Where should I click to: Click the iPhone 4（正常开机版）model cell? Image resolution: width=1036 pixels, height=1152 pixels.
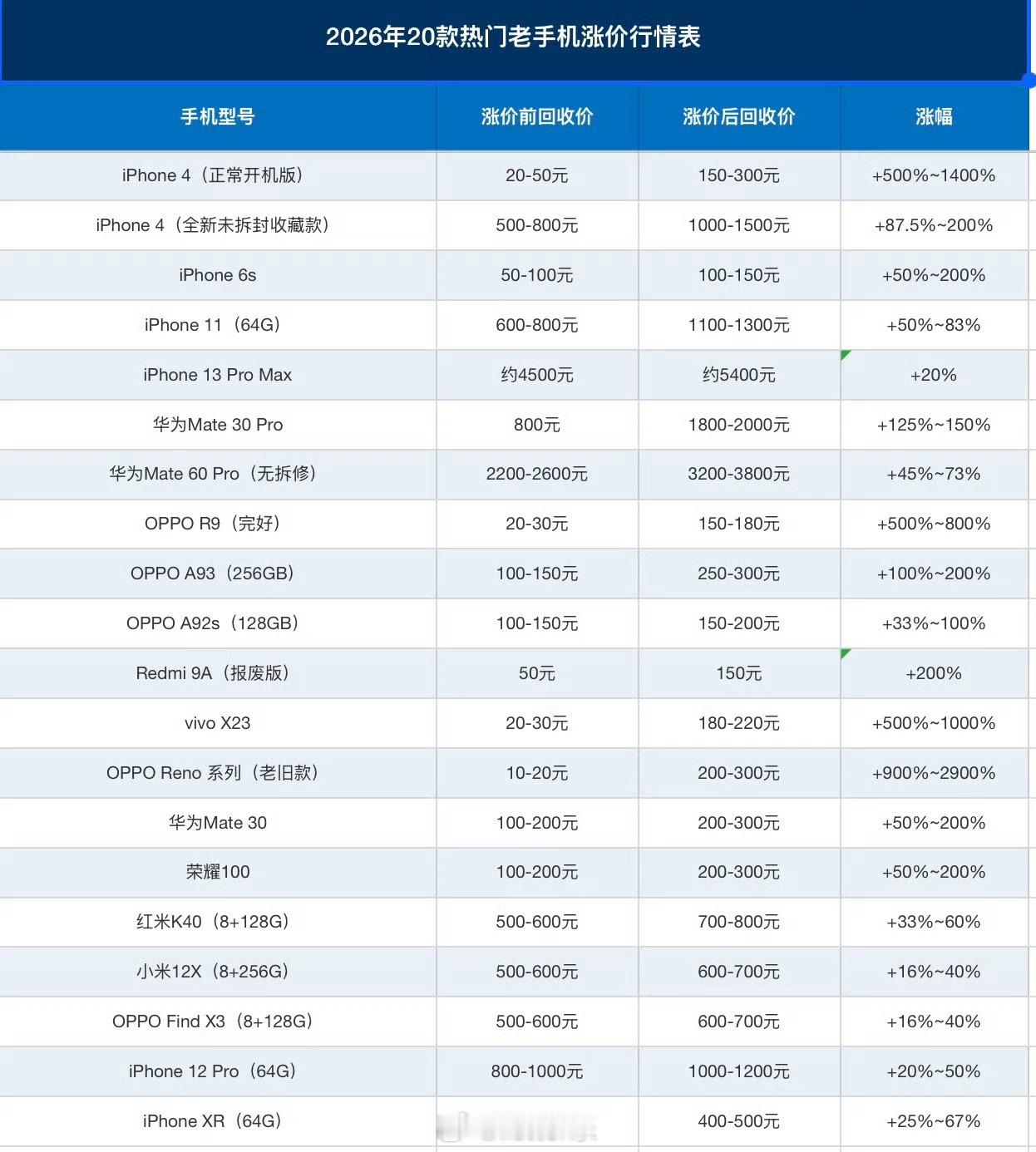(218, 175)
